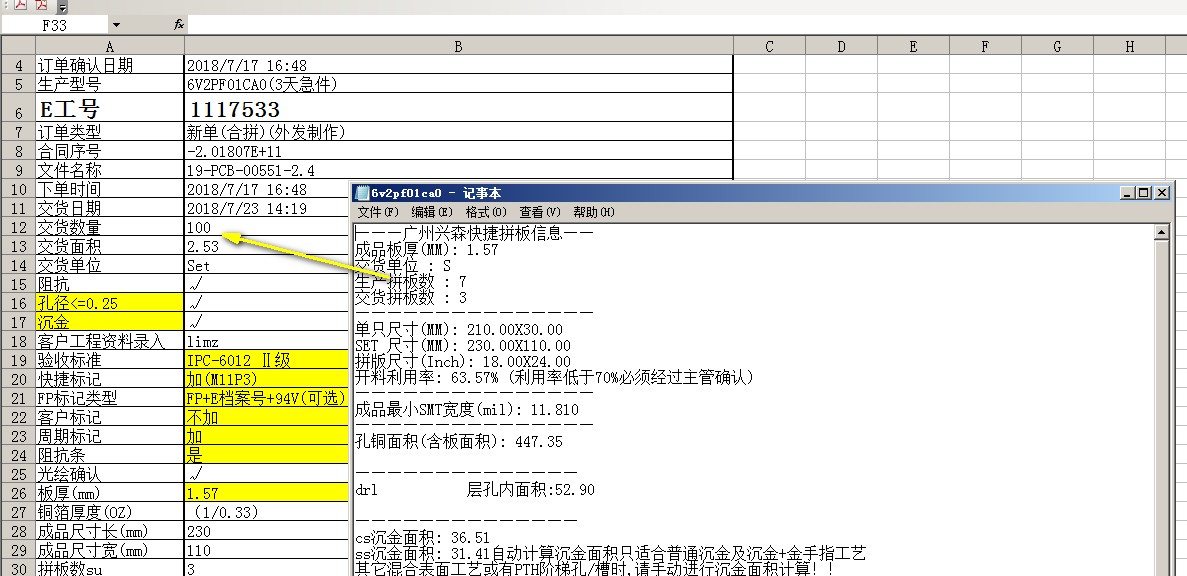Click the Adobe PDF icon next to the toolbar options arrow
Image resolution: width=1187 pixels, height=576 pixels.
click(42, 5)
